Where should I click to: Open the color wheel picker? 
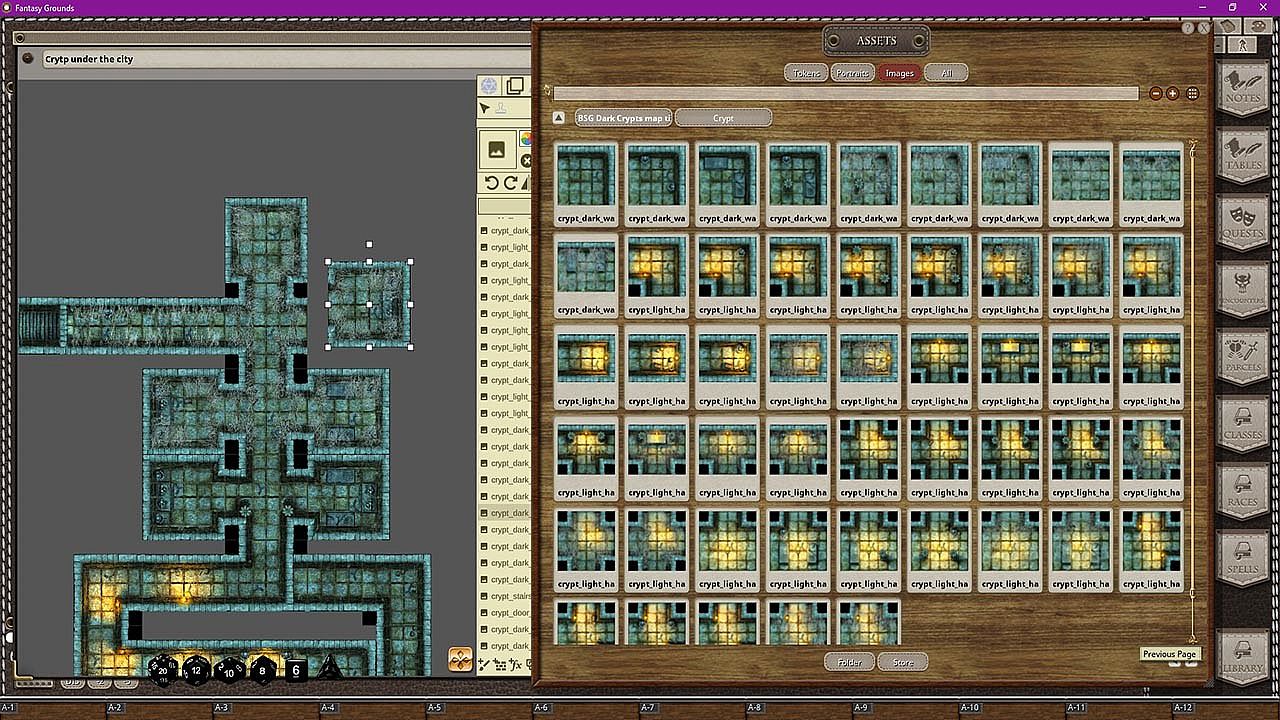point(525,139)
